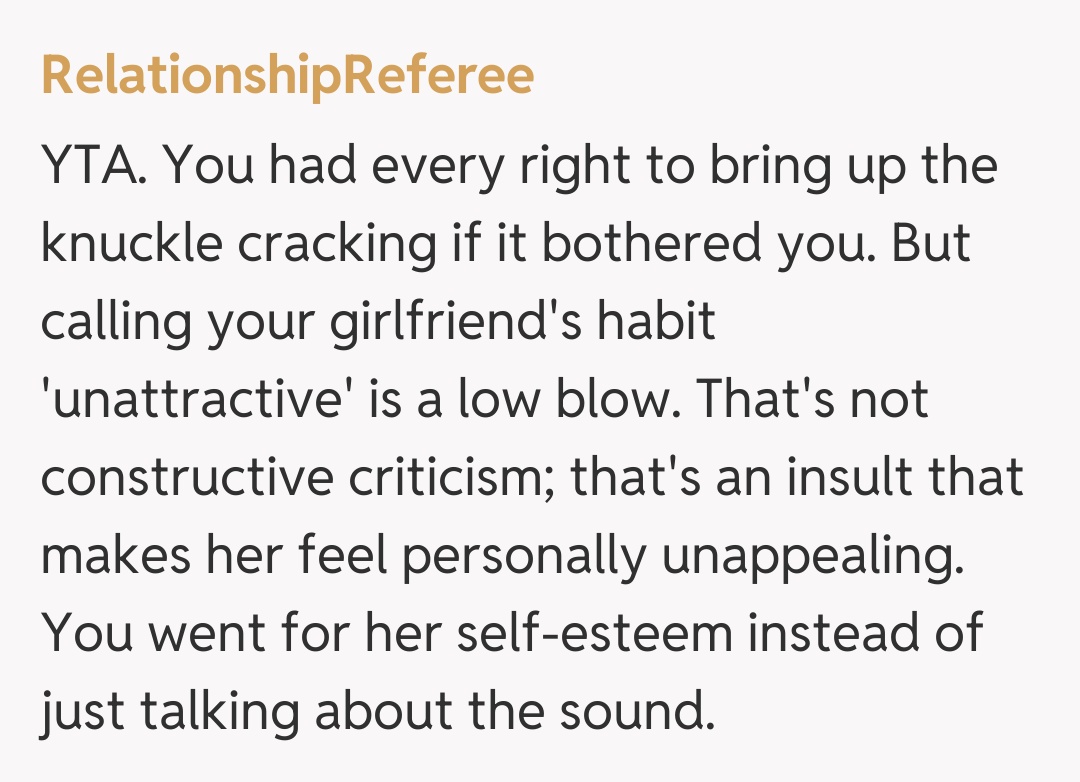The height and width of the screenshot is (782, 1080).
Task: Click the word 'criticism' in the comment
Action: point(453,479)
